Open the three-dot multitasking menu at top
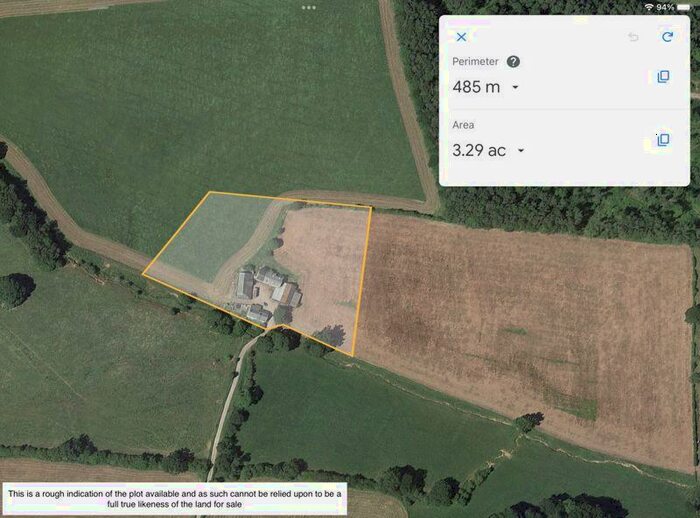This screenshot has width=700, height=518. point(308,8)
